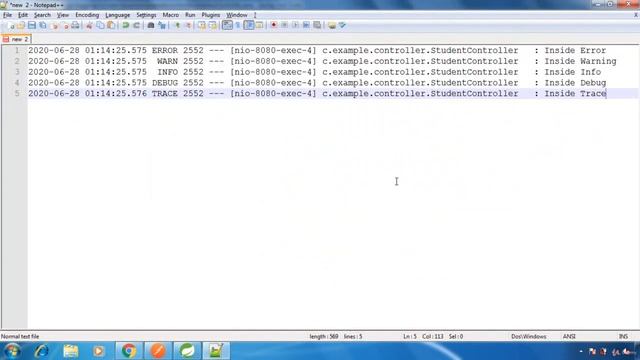The width and height of the screenshot is (640, 360).
Task: Click the New file toolbar icon
Action: coord(11,25)
